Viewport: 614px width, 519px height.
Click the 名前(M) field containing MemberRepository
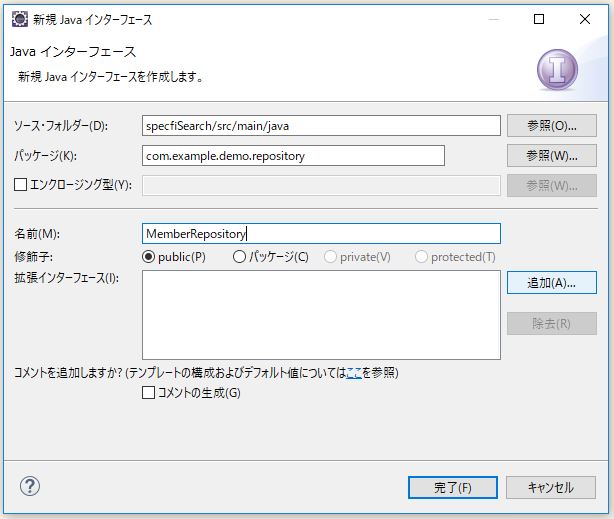(321, 234)
